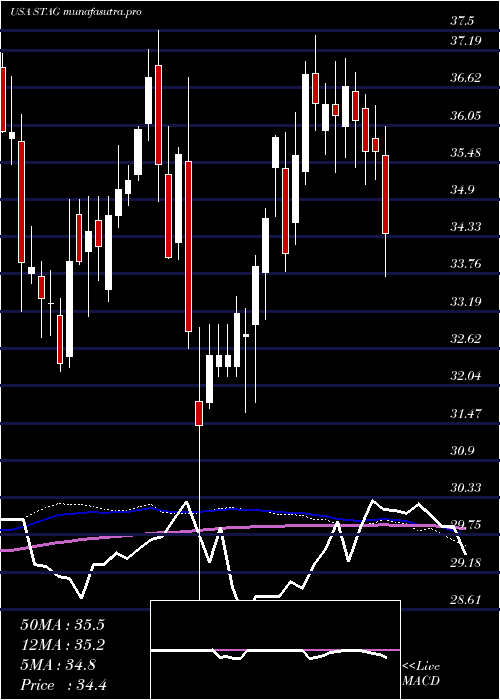Click inside the MACD inset chart

click(275, 650)
